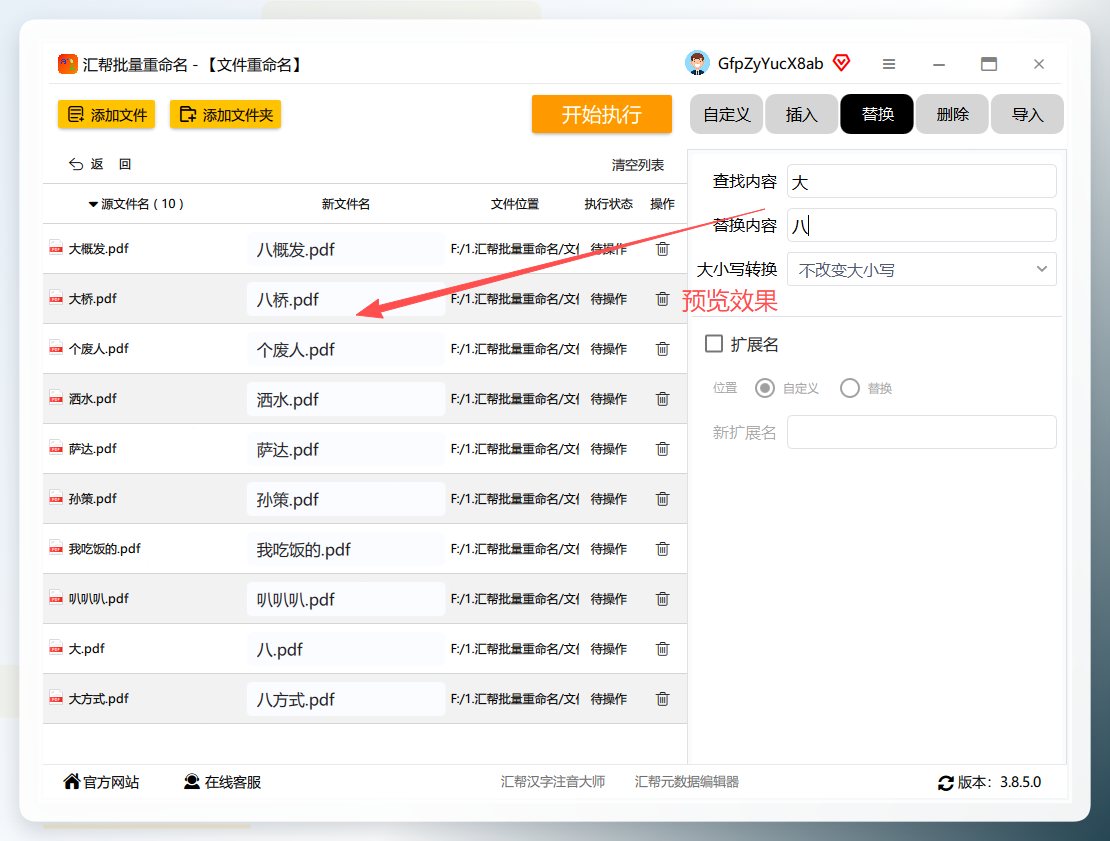Viewport: 1110px width, 841px height.
Task: Open the 汇帮汉字注音大师 link
Action: tap(553, 782)
